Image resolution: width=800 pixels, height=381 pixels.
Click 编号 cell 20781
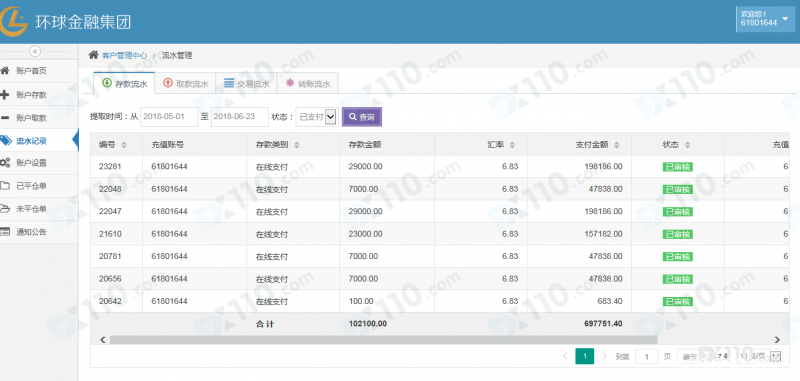tap(110, 256)
